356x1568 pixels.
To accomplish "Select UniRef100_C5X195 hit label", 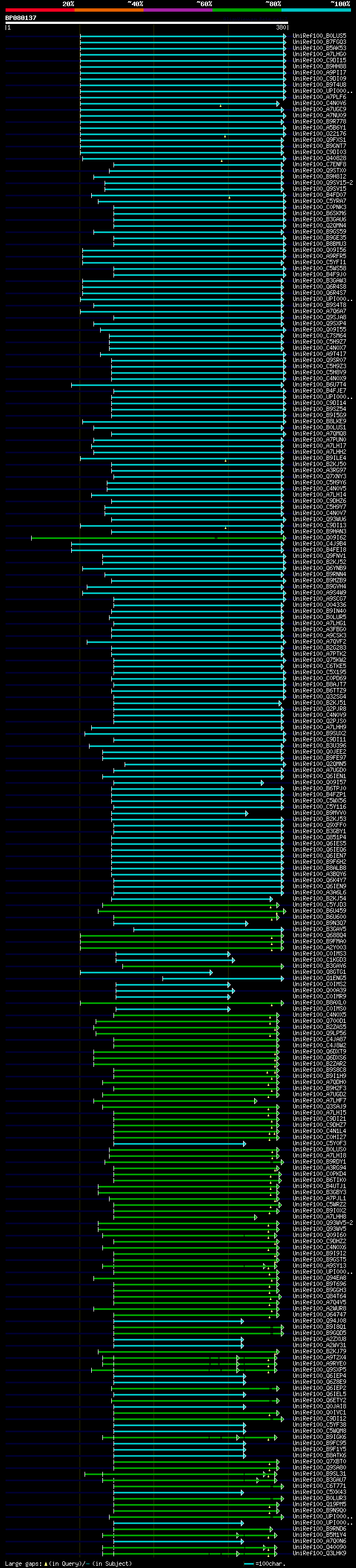I will 319,672.
